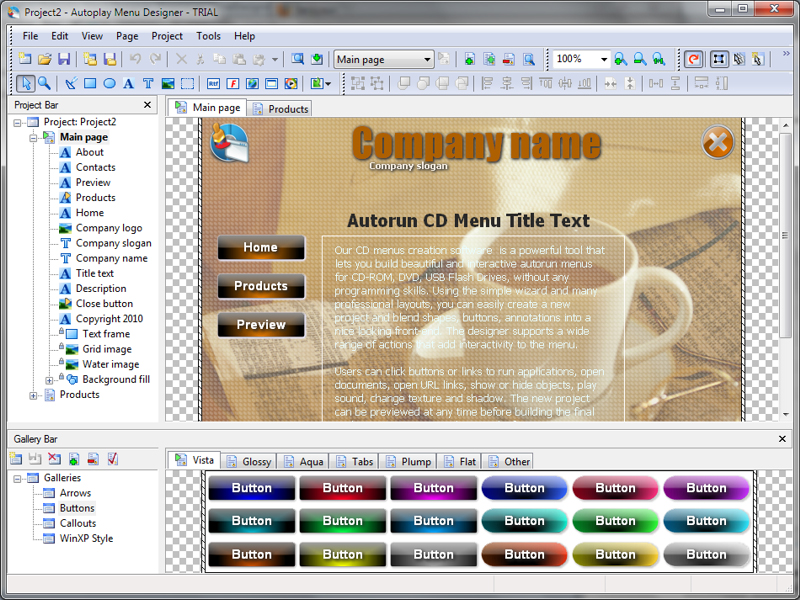Click the new gallery icon in Gallery Bar
800x600 pixels.
tap(15, 459)
